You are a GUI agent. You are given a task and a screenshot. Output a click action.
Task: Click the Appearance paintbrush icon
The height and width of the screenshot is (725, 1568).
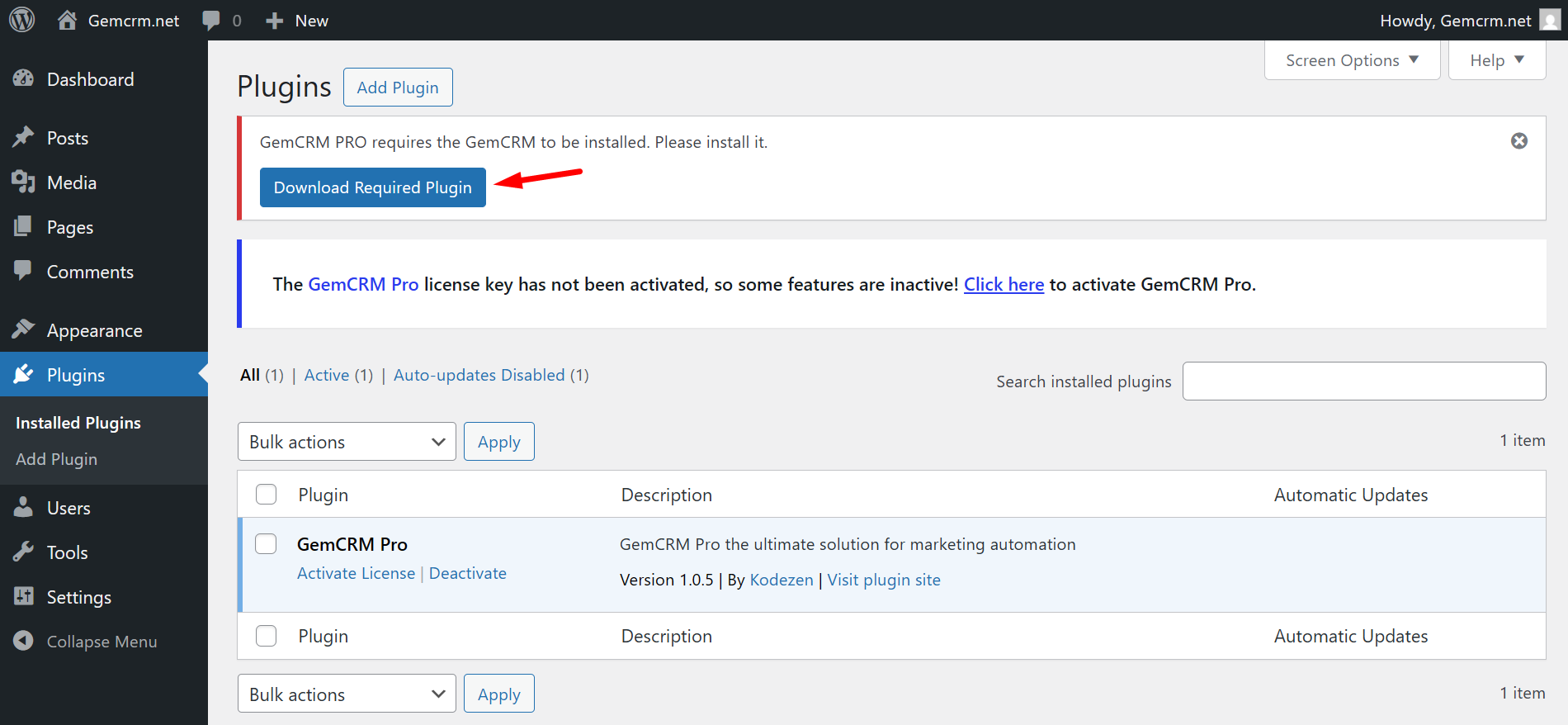[23, 329]
